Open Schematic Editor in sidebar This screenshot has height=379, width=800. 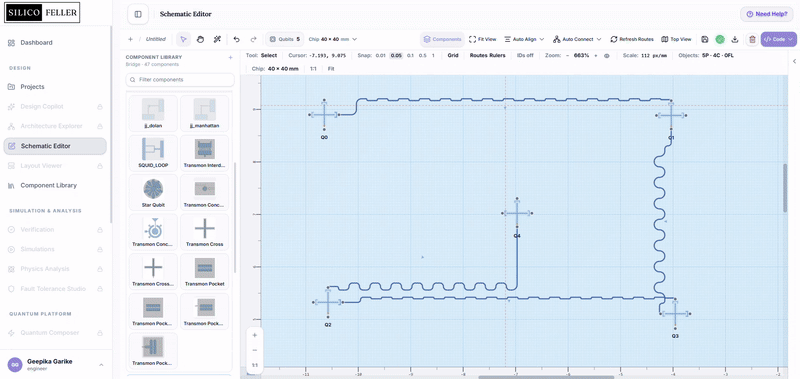click(x=55, y=146)
